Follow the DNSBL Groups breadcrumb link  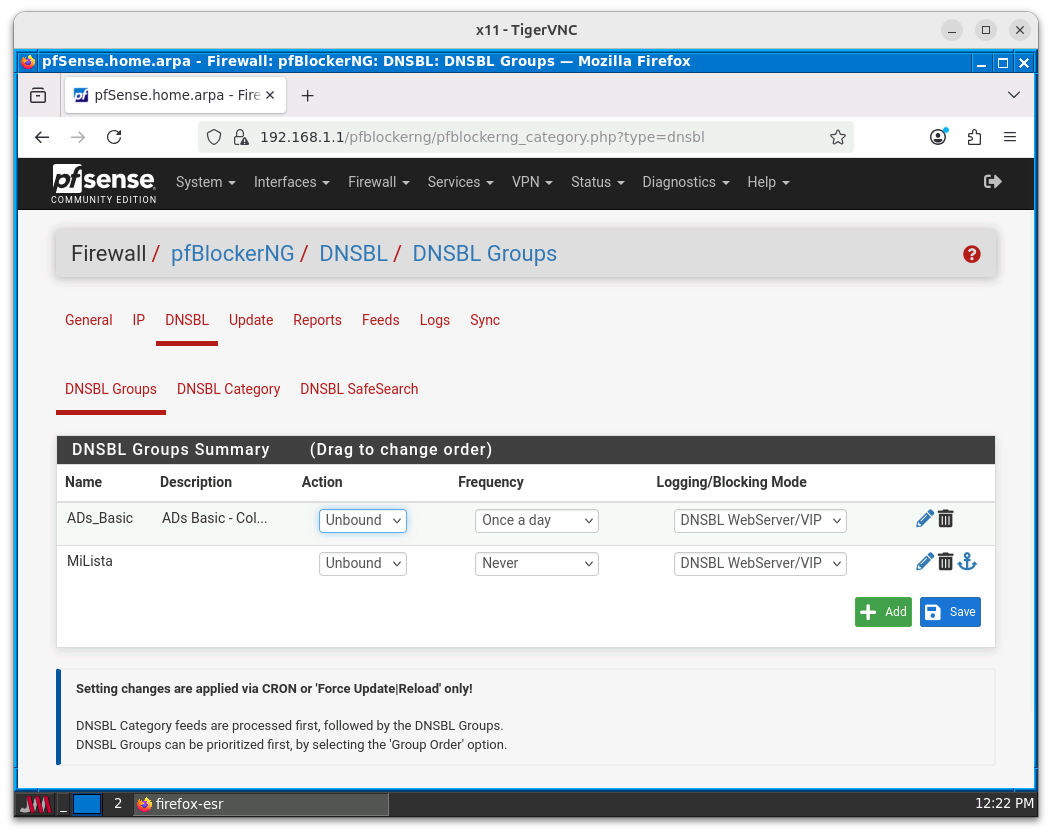coord(484,254)
